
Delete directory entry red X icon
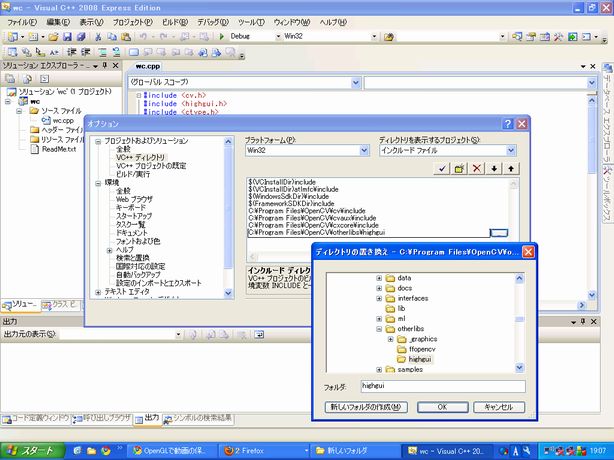pos(477,169)
